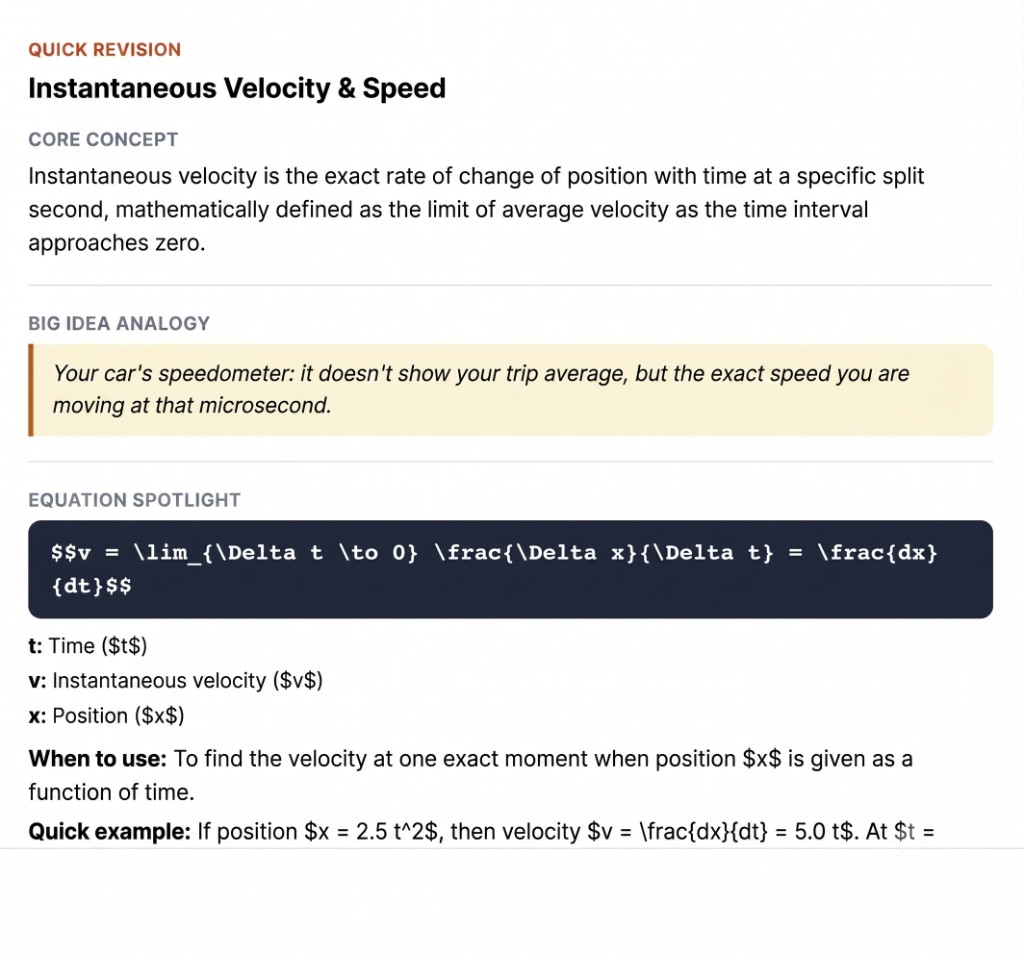The width and height of the screenshot is (1024, 954).
Task: Click the \frac{dx}{dt} = 5.0 t$ expression
Action: pos(747,831)
